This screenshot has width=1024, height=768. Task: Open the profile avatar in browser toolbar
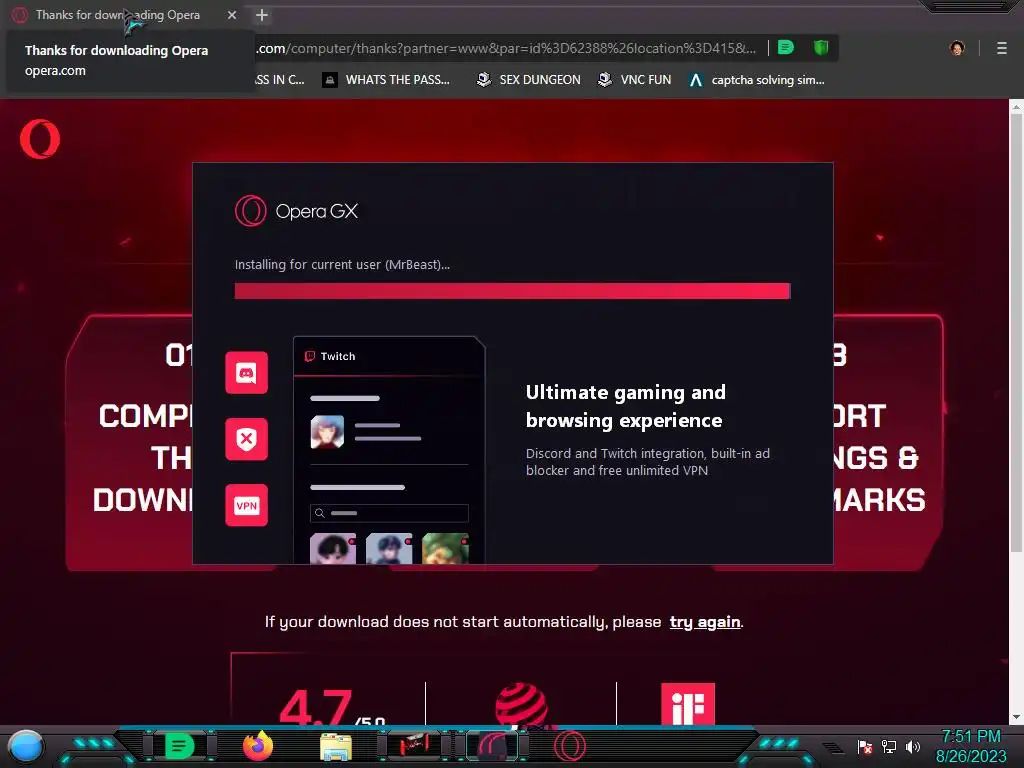click(957, 48)
